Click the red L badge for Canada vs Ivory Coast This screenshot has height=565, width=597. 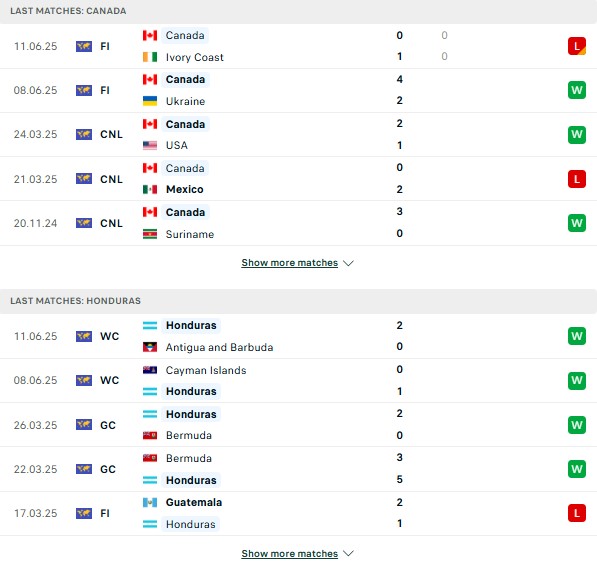coord(576,46)
